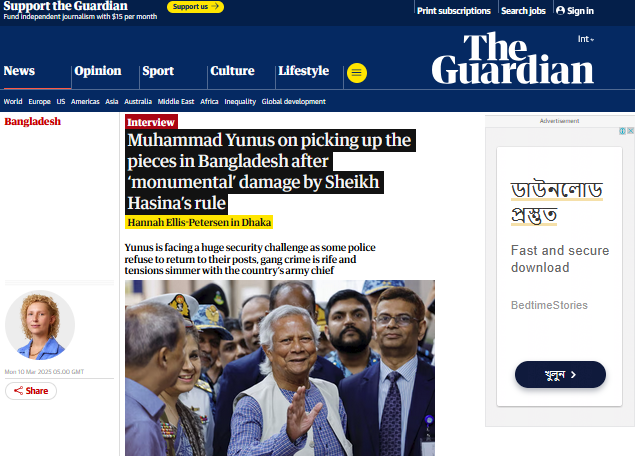This screenshot has height=456, width=635.
Task: Open Print subscriptions link
Action: 454,11
